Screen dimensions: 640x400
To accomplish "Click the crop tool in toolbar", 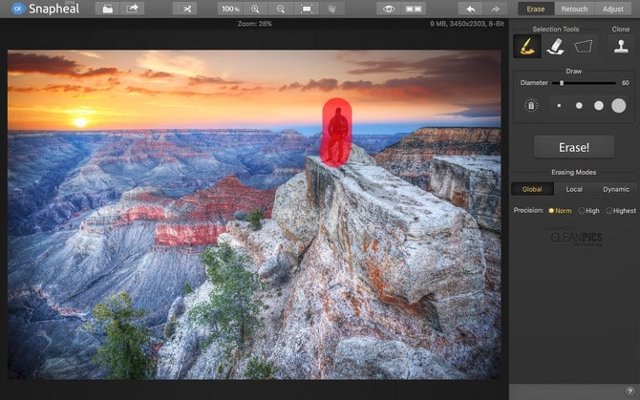I will (184, 8).
